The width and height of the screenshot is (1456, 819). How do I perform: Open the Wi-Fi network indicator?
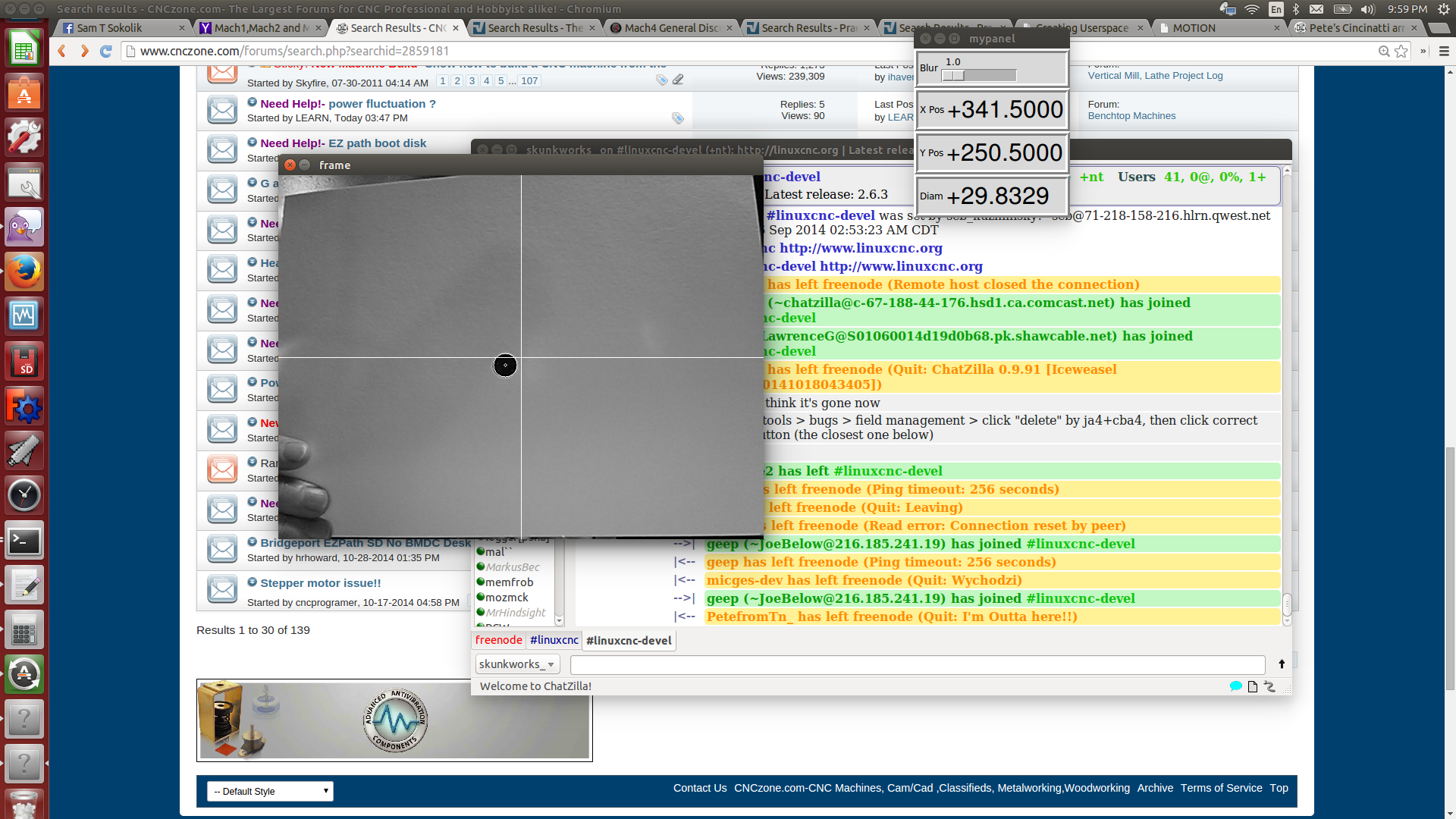1252,9
